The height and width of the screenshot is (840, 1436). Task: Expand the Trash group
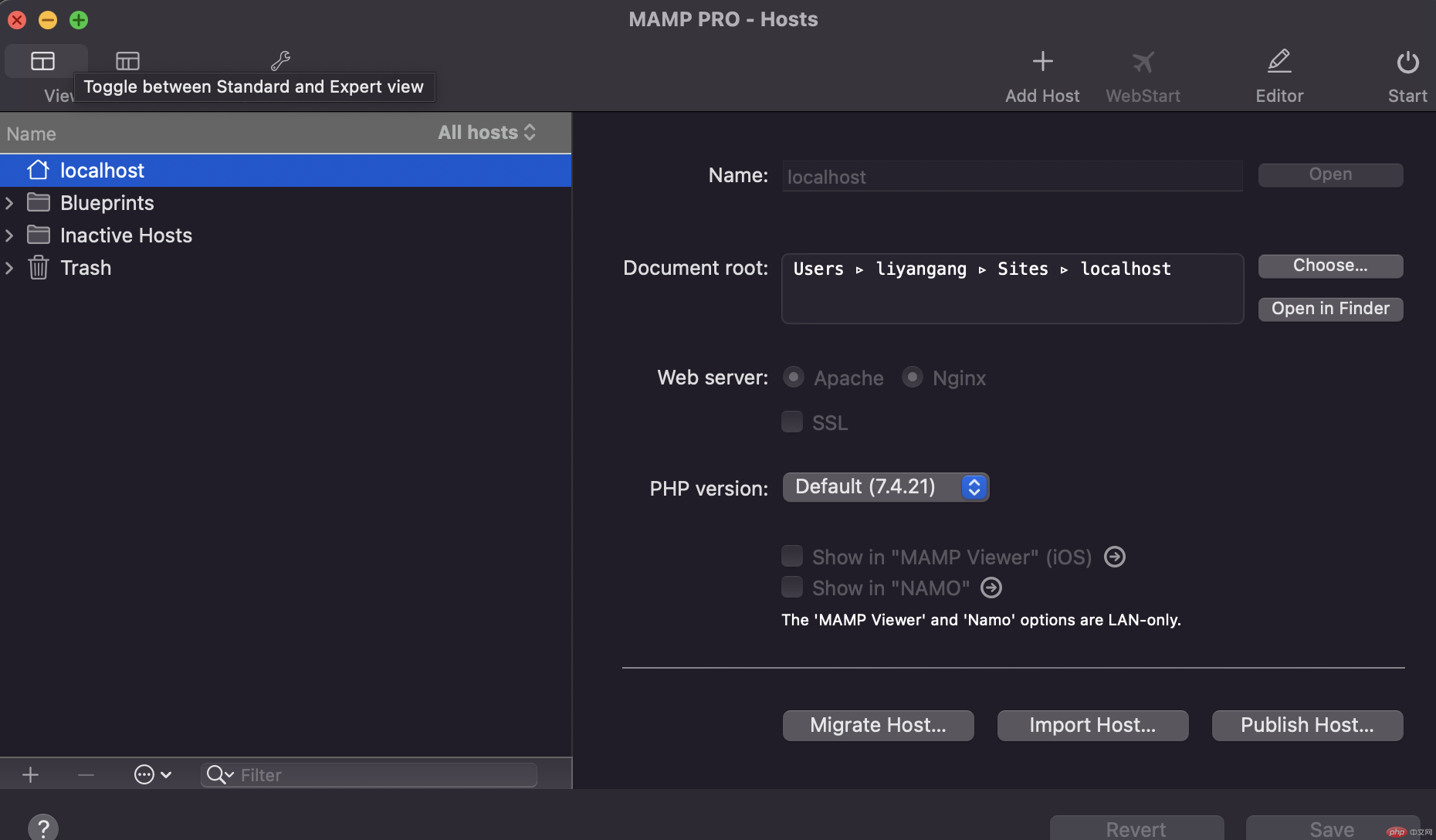(x=9, y=268)
